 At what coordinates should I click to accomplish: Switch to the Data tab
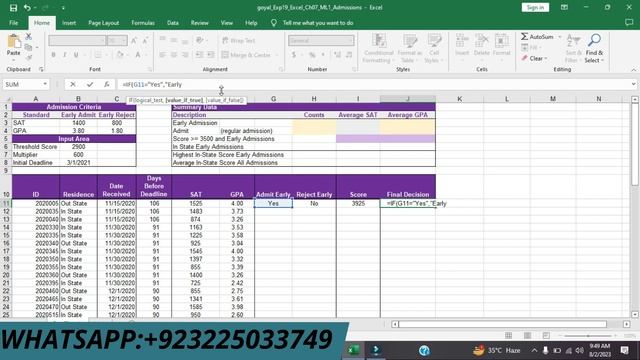click(173, 23)
